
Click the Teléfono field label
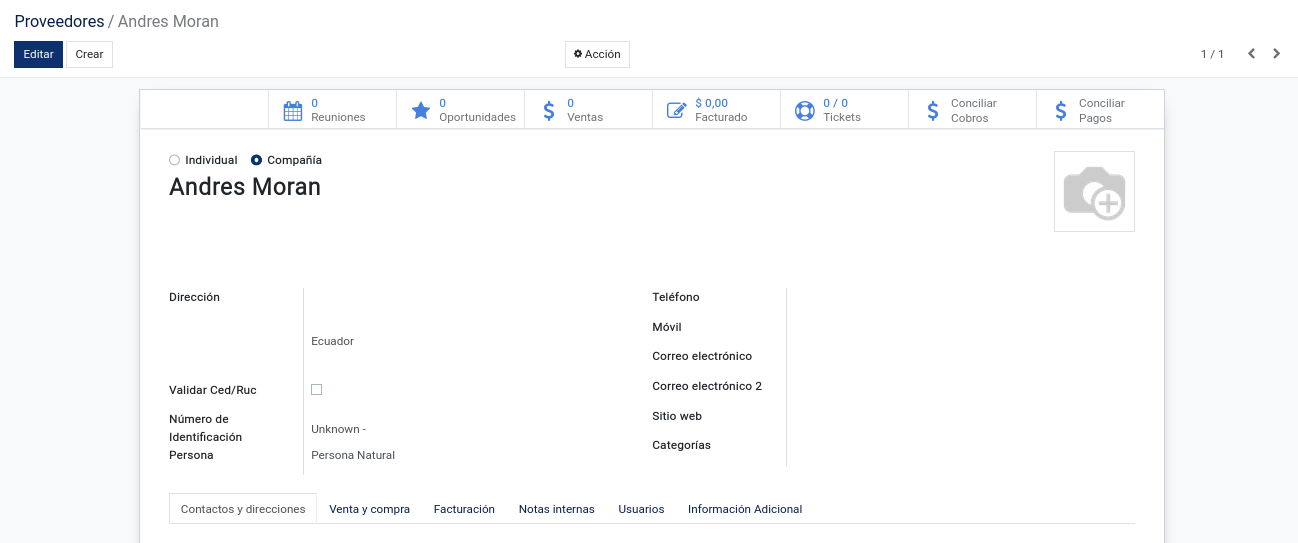pyautogui.click(x=676, y=297)
